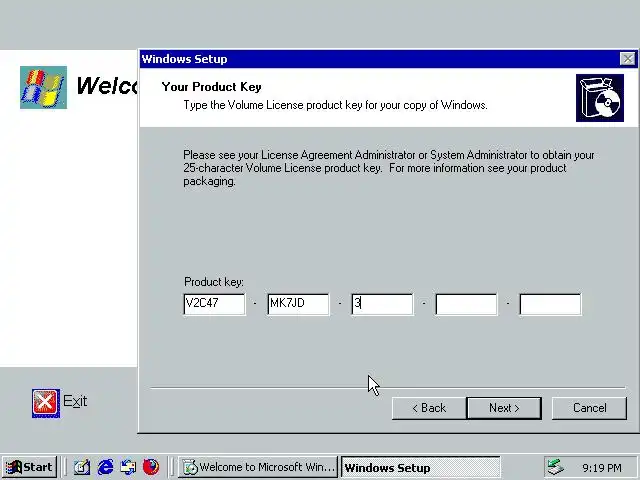Viewport: 640px width, 480px height.
Task: Click the second product key field containing MK7JD
Action: [298, 304]
